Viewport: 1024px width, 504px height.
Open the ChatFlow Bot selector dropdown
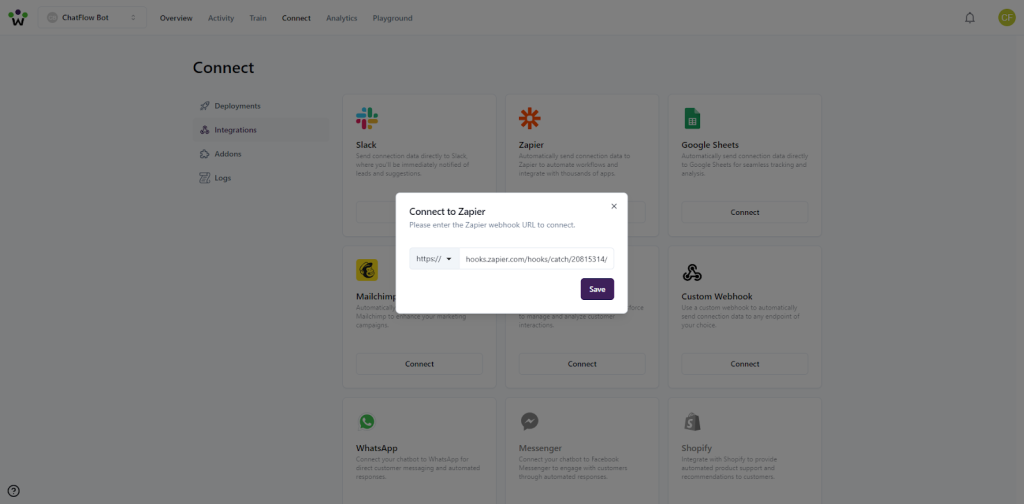[x=92, y=18]
